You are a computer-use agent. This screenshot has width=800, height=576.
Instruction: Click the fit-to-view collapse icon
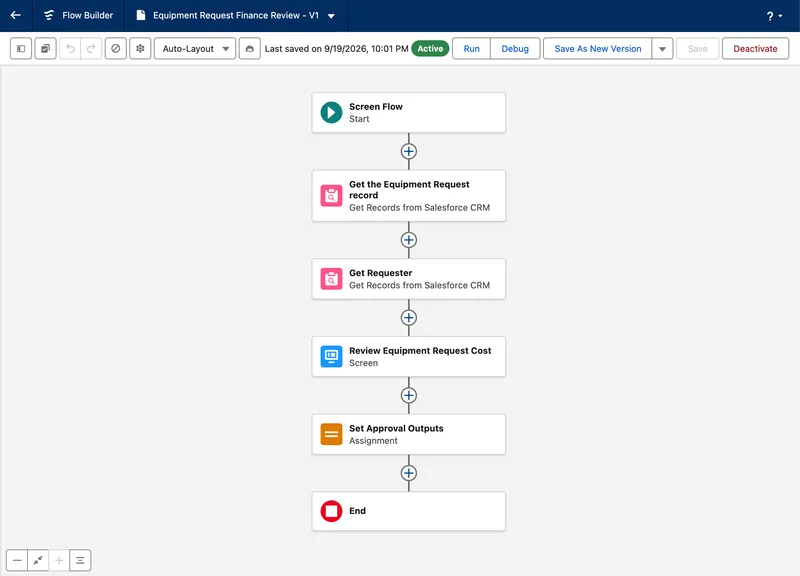point(38,560)
